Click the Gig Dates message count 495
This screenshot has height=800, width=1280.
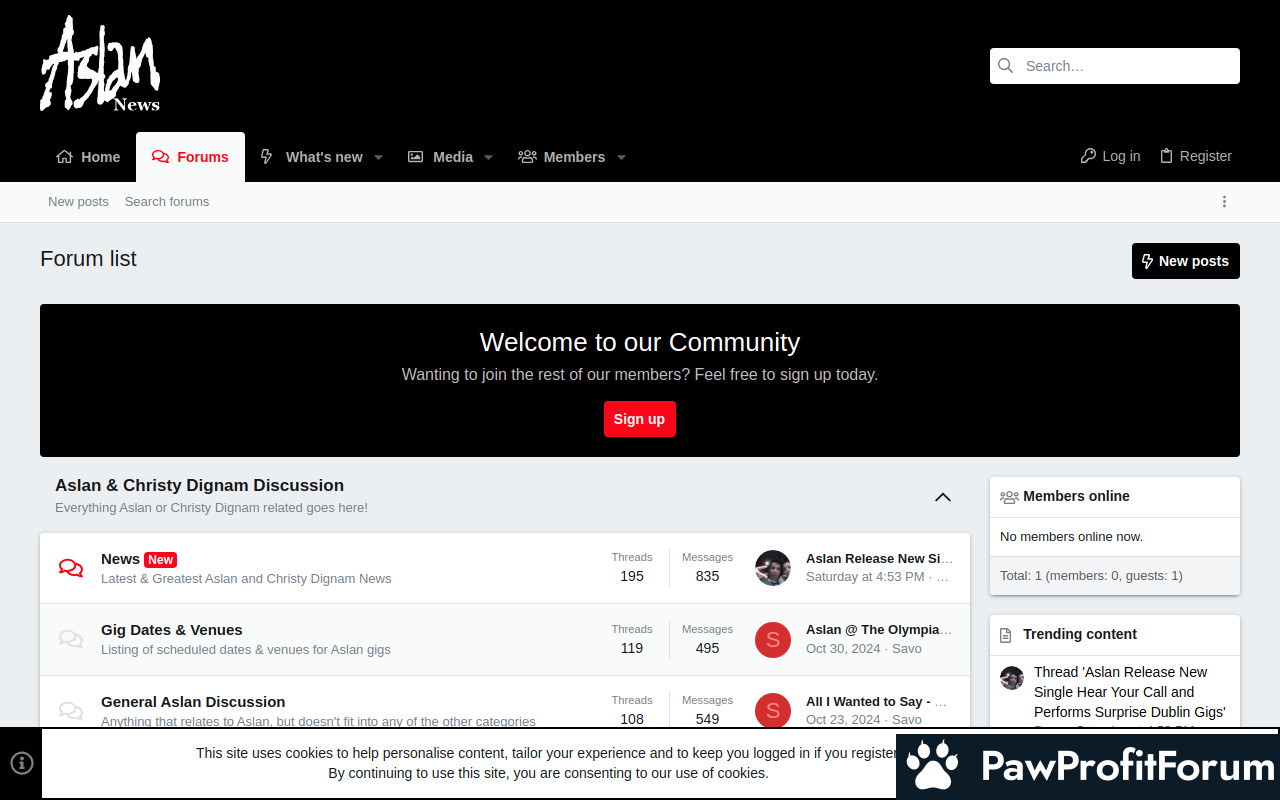[708, 648]
